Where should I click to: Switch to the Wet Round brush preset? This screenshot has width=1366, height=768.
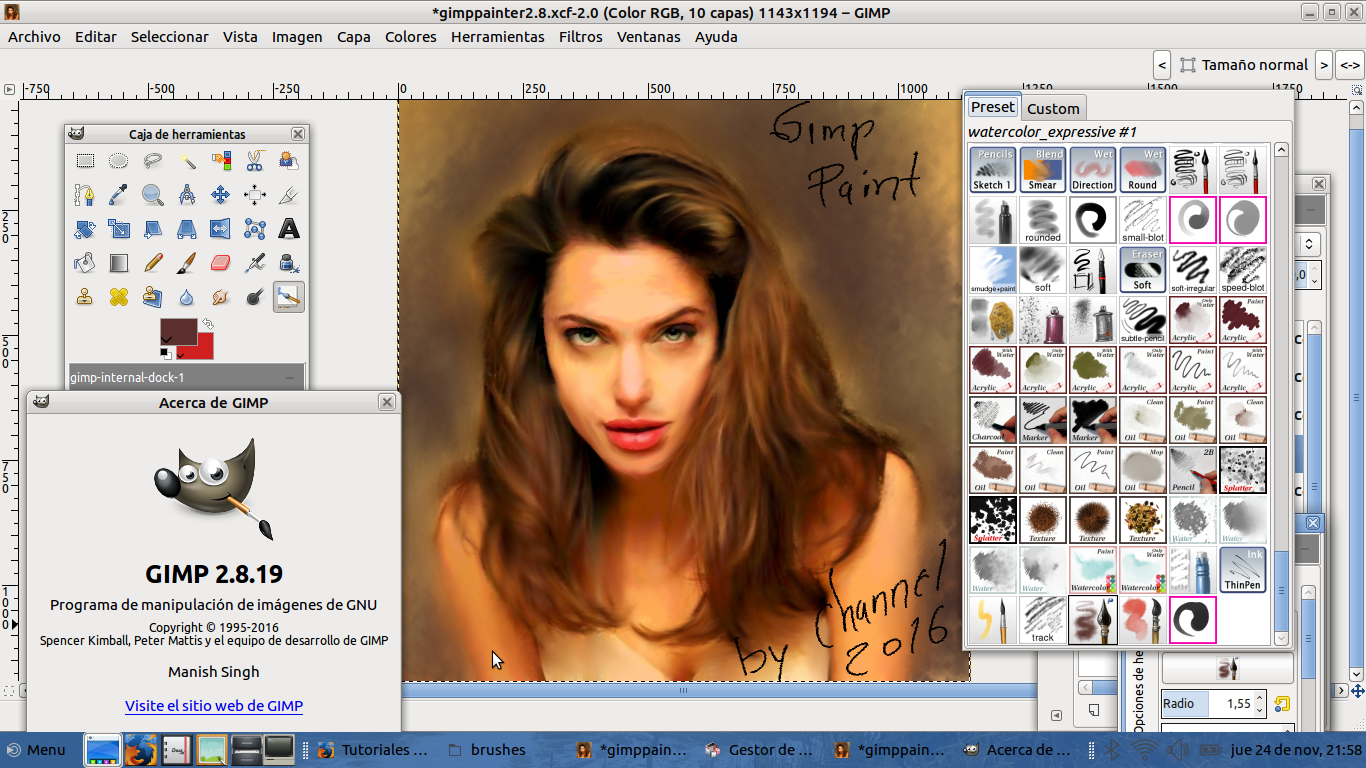pos(1142,168)
